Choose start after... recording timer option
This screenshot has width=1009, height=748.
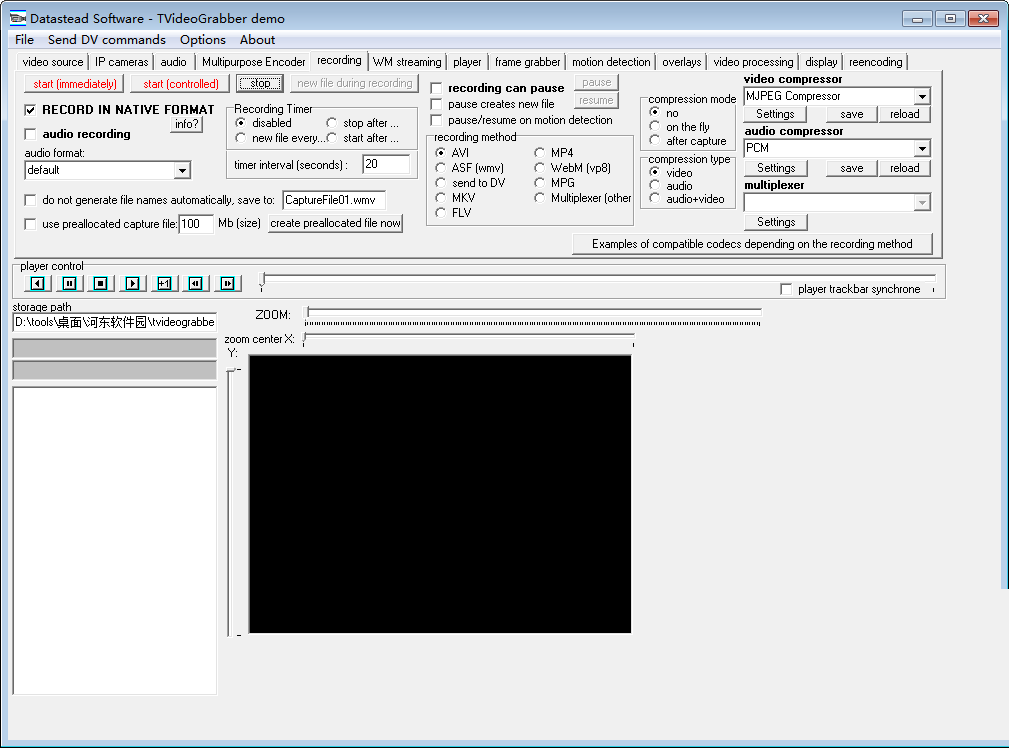coord(331,138)
